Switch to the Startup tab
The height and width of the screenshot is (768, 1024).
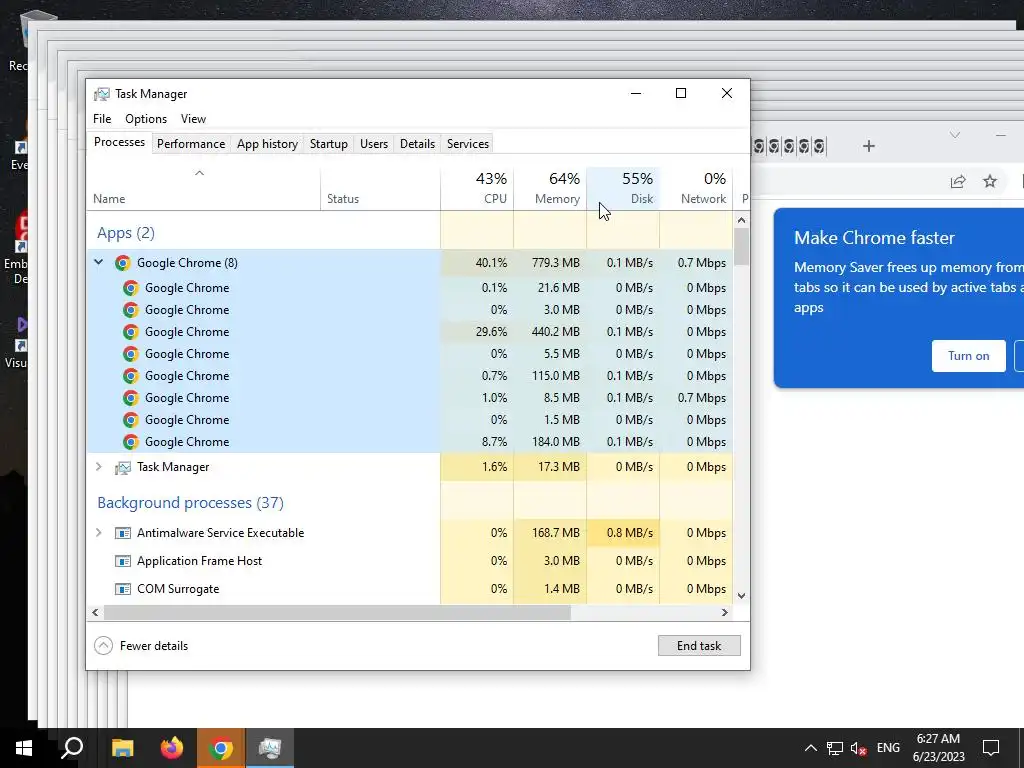(328, 144)
